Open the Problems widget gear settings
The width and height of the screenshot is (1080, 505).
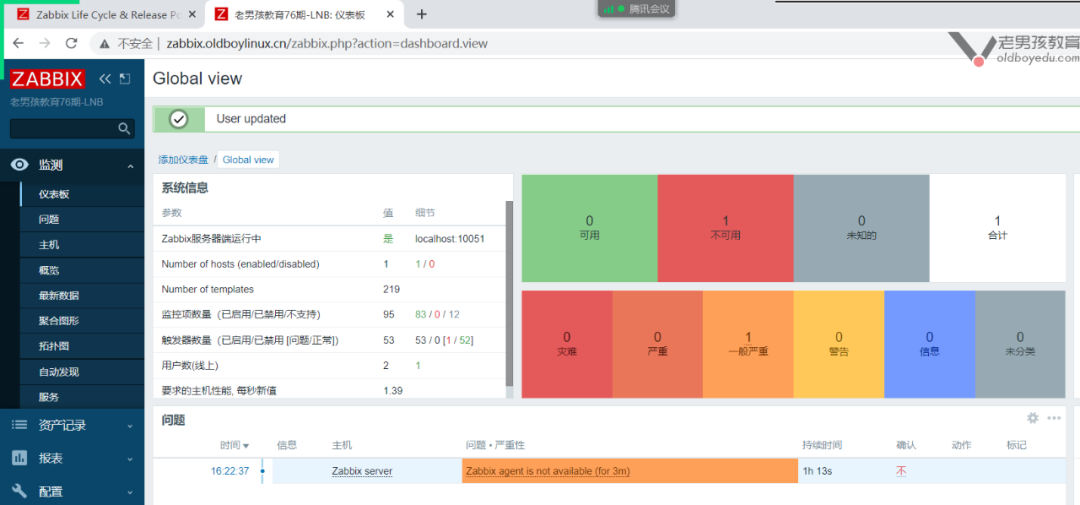click(x=1033, y=418)
